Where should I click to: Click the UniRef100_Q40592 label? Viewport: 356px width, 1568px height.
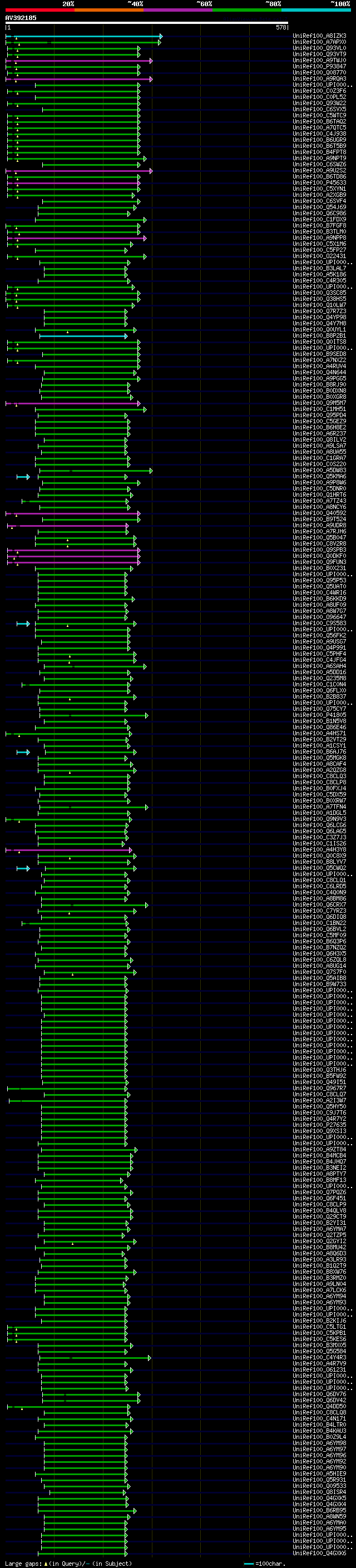pos(319,513)
